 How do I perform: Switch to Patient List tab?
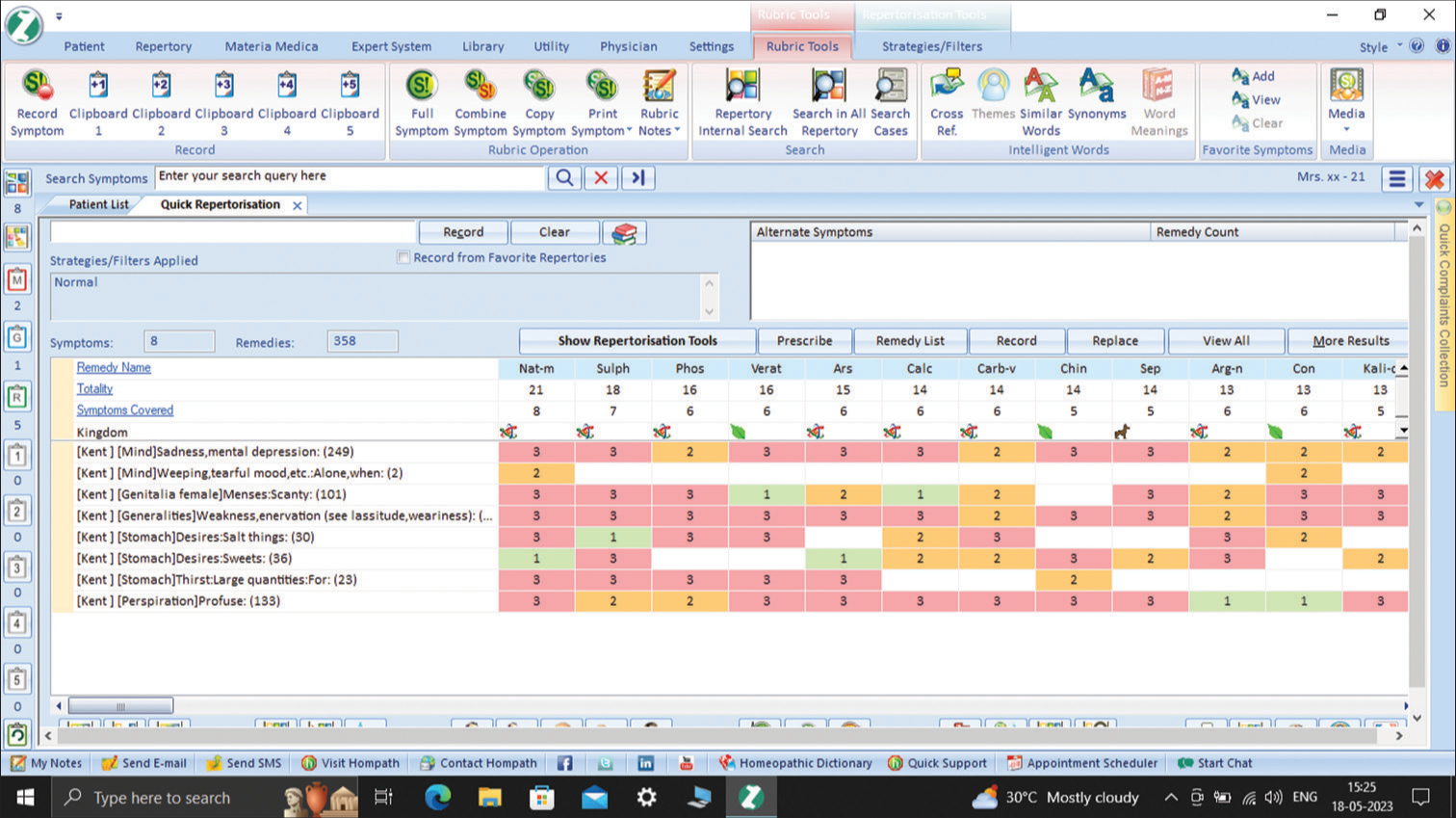pos(98,204)
